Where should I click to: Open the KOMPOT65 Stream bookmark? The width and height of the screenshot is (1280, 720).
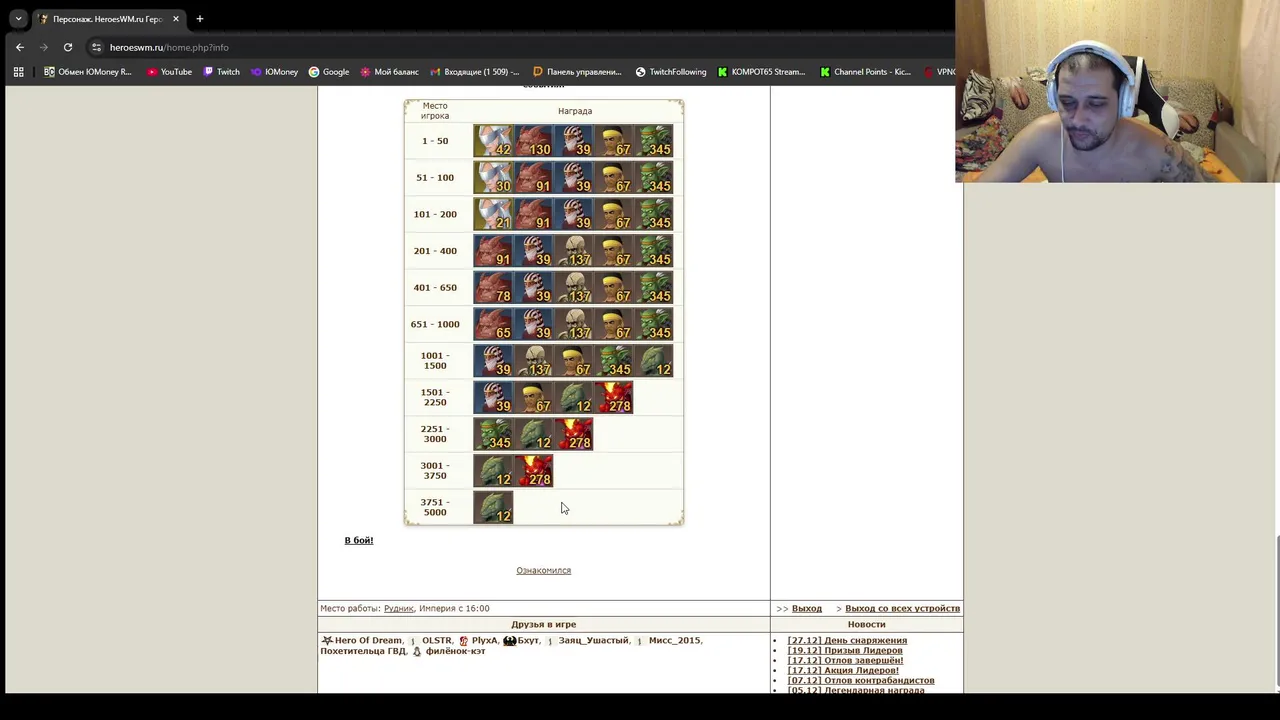[x=761, y=72]
